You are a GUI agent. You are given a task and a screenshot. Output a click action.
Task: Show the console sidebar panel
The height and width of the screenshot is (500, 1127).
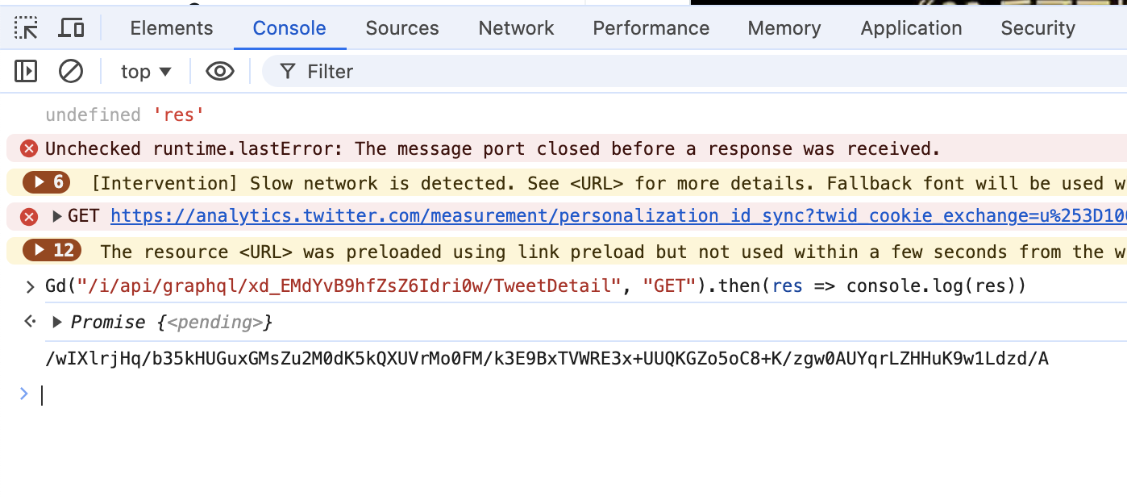26,71
